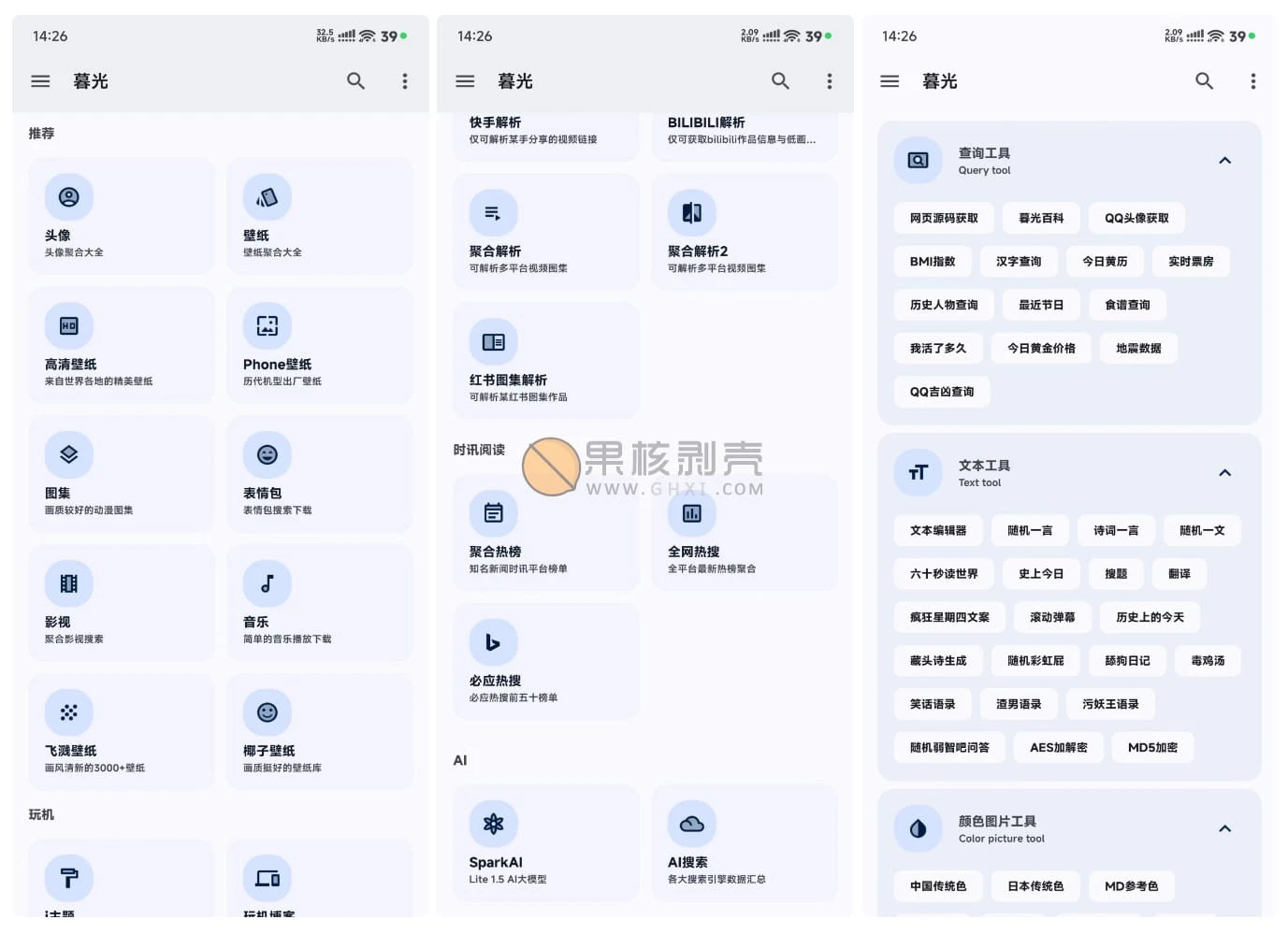Tap the 毒鸡汤 chip
Image resolution: width=1288 pixels, height=934 pixels.
point(1208,660)
